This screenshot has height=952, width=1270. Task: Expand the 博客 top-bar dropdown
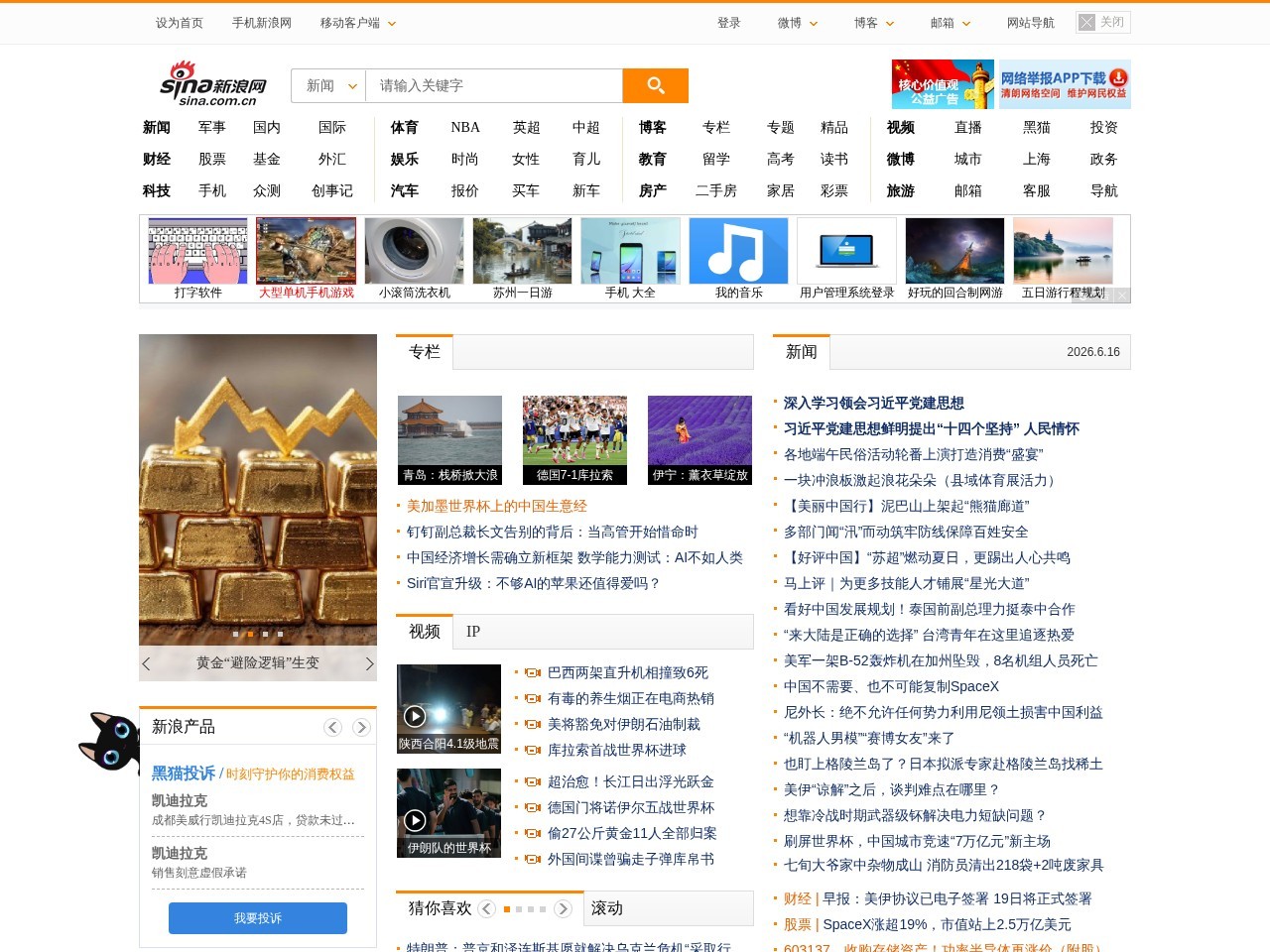(874, 23)
